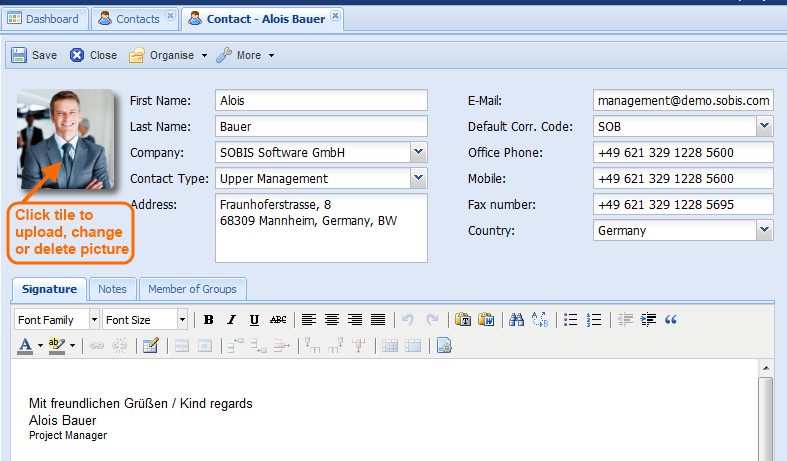
Task: Open the Member of Groups tab
Action: click(192, 289)
